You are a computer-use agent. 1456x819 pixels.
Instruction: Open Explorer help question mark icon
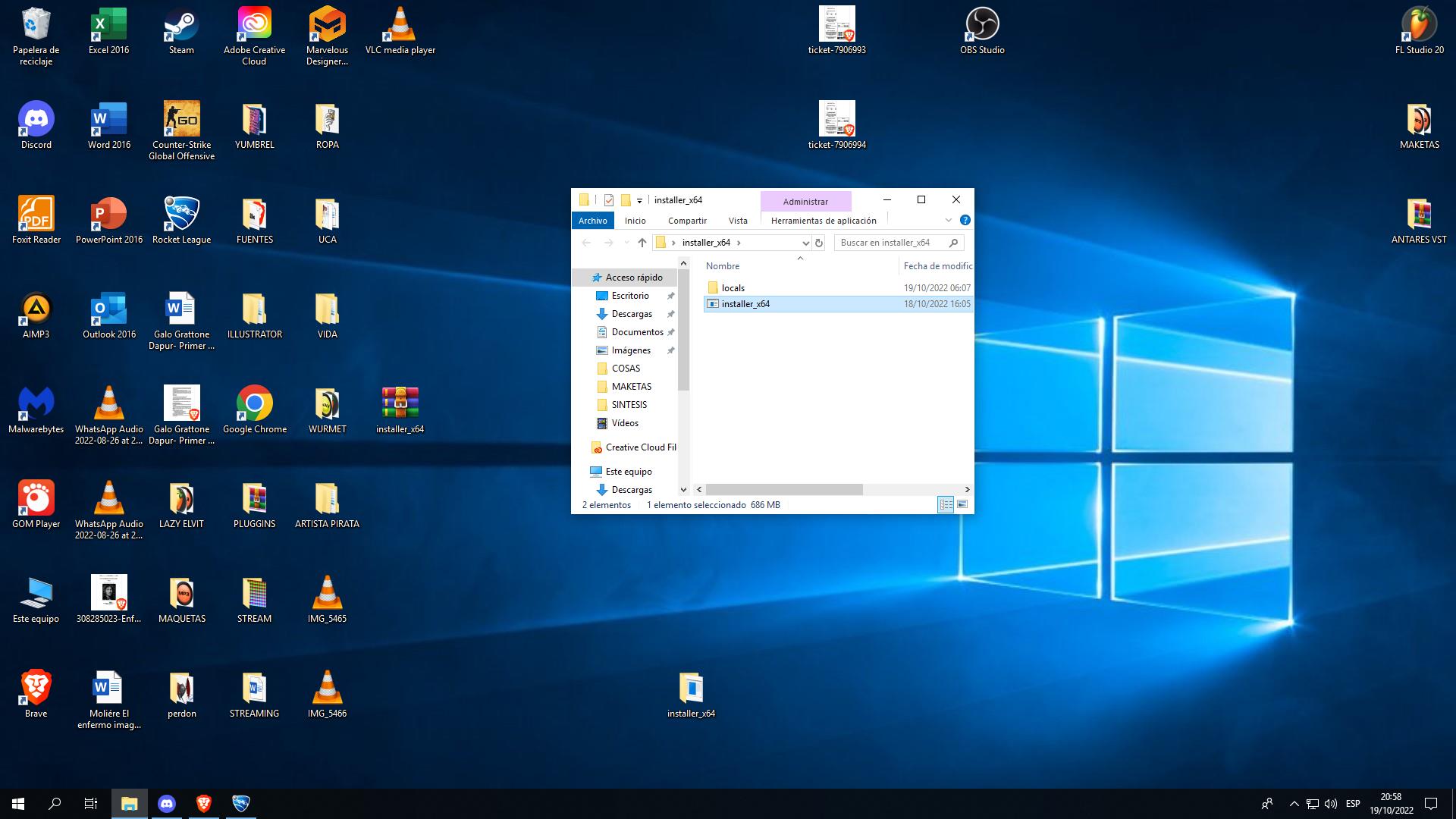point(965,220)
